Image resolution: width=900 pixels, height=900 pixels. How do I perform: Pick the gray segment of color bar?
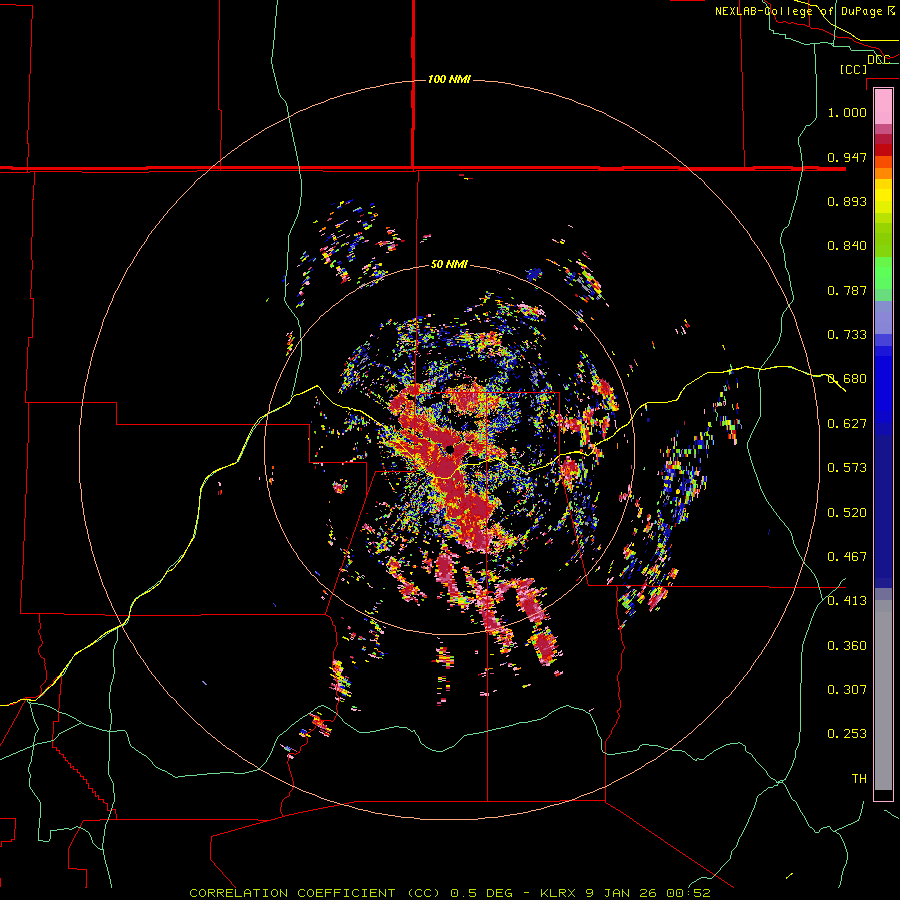[x=883, y=695]
